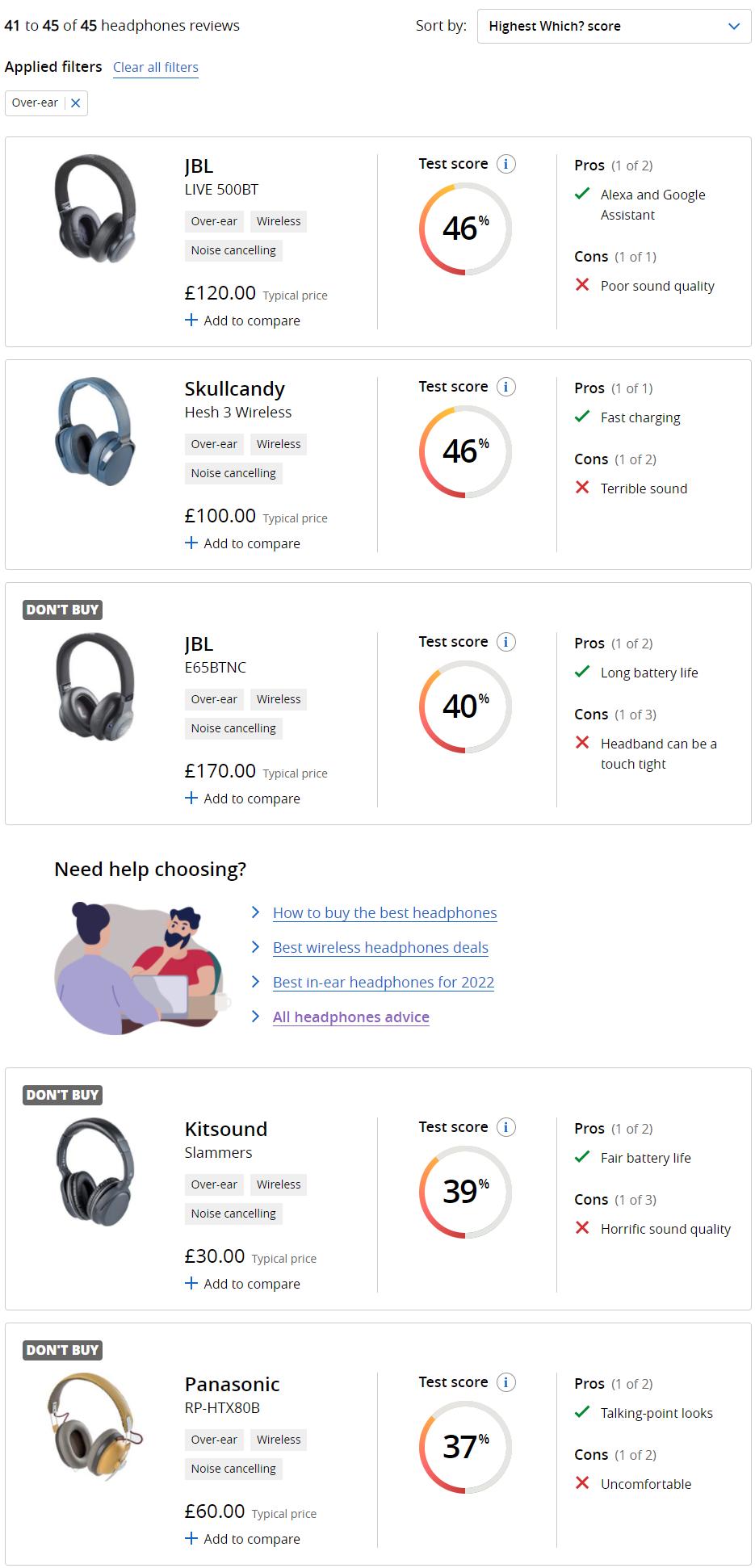Image resolution: width=755 pixels, height=1568 pixels.
Task: Click the plus icon to compare JBL E65BTNC
Action: coord(191,797)
